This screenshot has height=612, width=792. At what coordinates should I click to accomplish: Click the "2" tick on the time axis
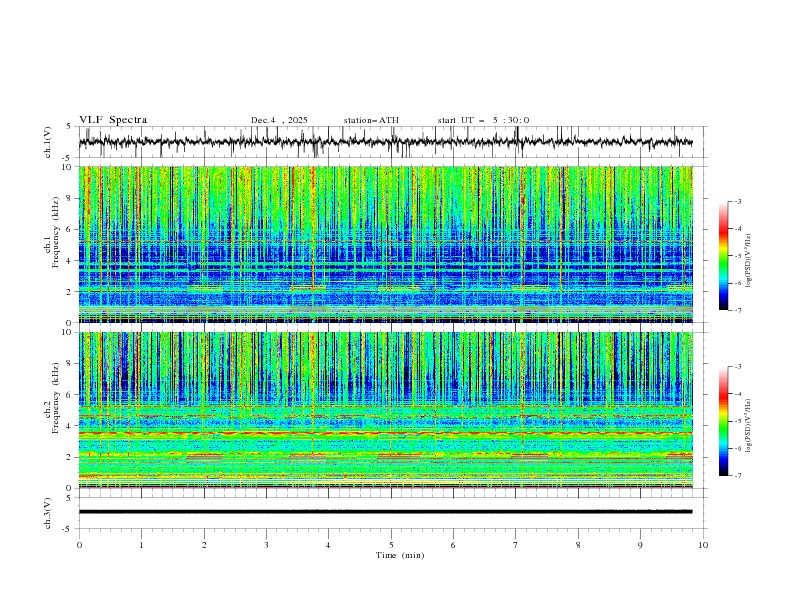[x=204, y=545]
